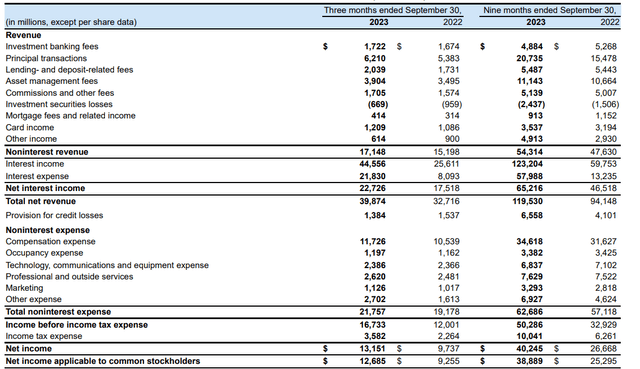Click the value 16,733 in Income before tax
Image resolution: width=640 pixels, height=369 pixels.
click(373, 325)
